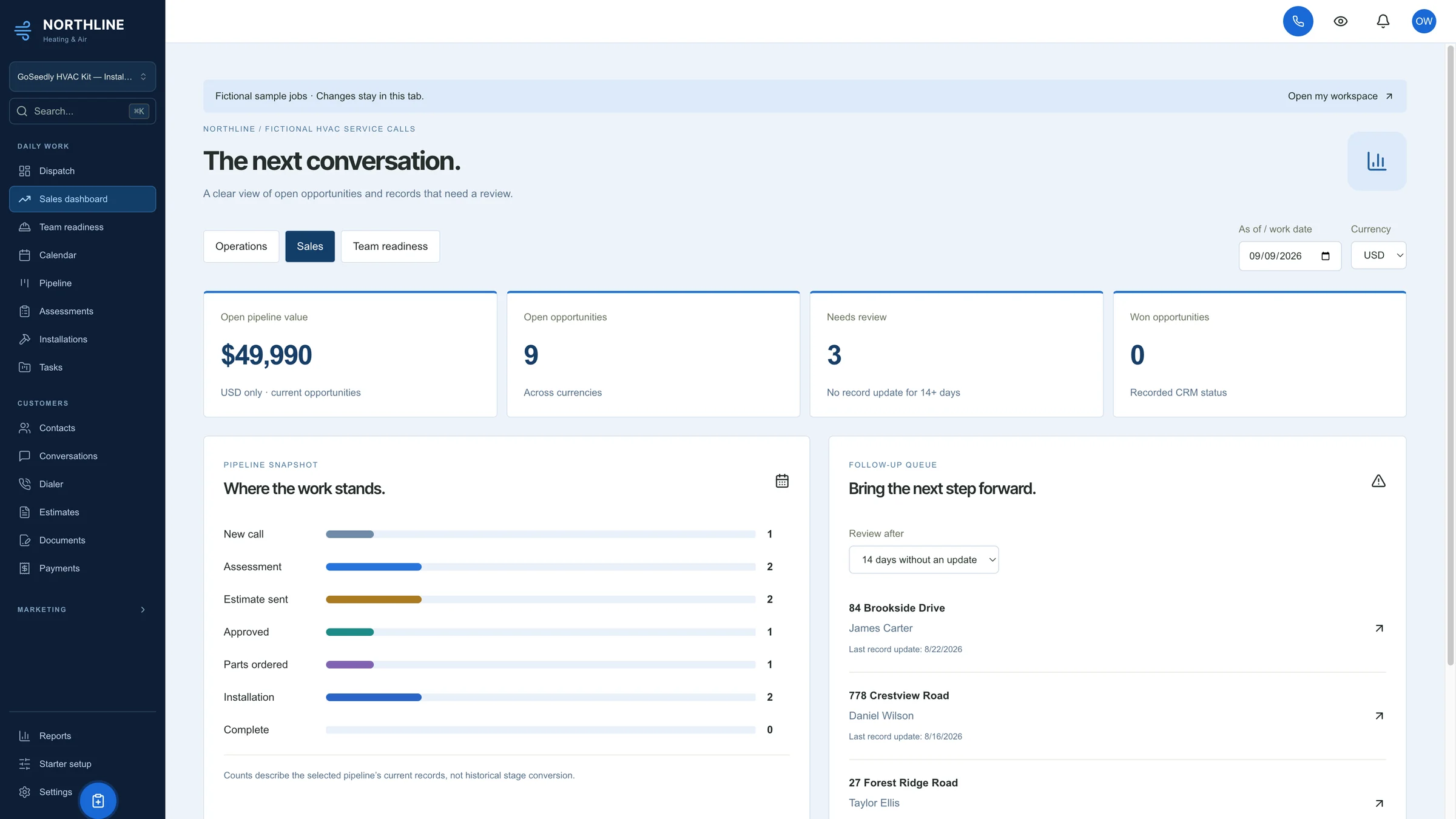Image resolution: width=1456 pixels, height=819 pixels.
Task: Open James Carter contact link
Action: [x=880, y=629]
